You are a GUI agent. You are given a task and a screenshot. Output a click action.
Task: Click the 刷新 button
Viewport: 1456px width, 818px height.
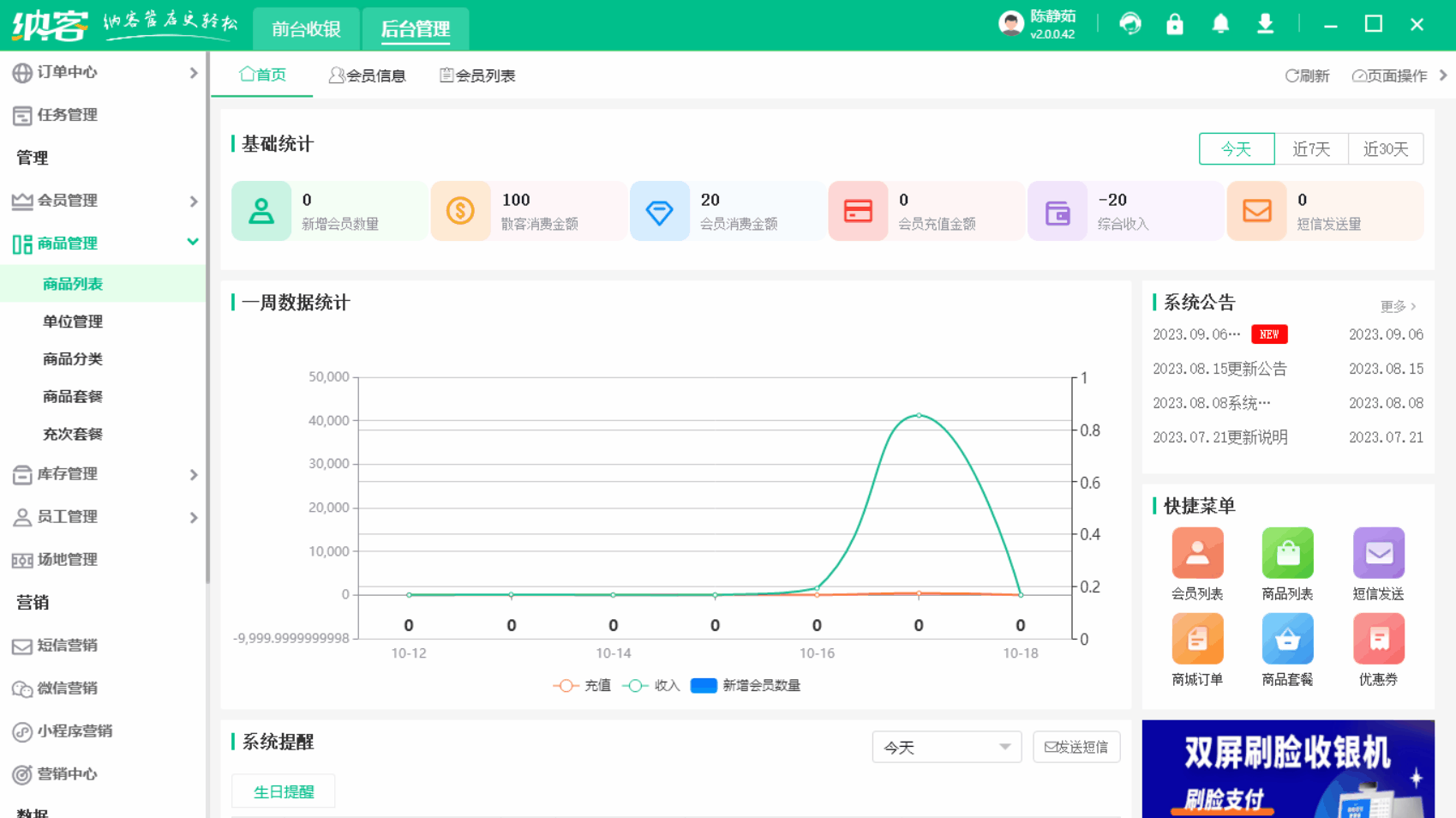coord(1307,75)
